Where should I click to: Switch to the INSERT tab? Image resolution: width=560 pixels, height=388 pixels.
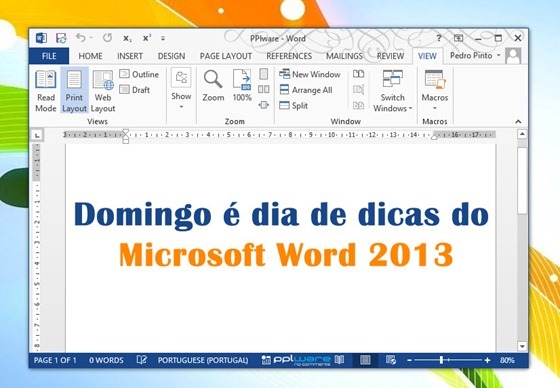(130, 56)
